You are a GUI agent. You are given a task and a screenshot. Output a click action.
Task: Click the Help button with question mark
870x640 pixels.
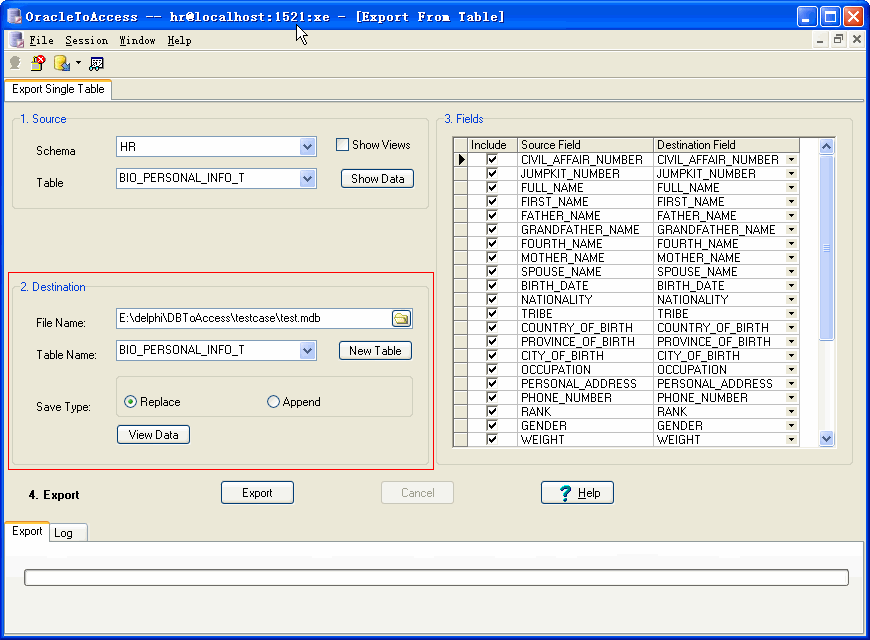coord(577,493)
